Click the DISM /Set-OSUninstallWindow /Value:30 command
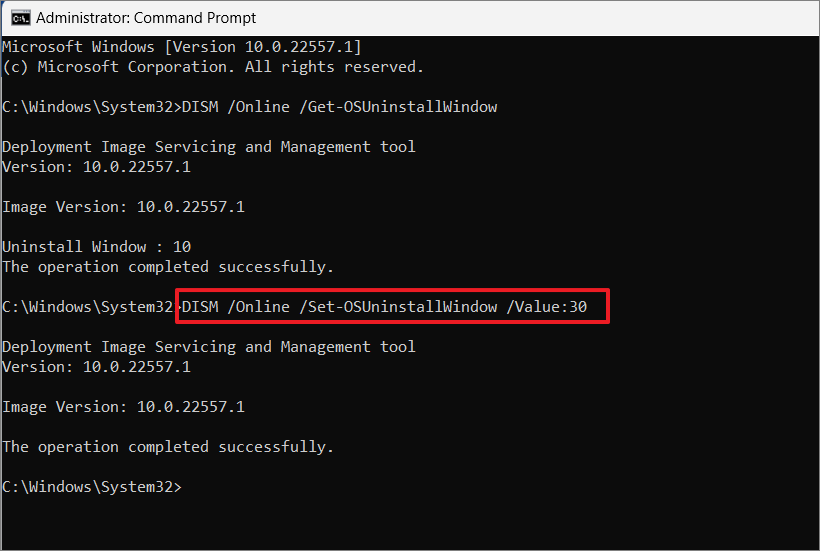This screenshot has height=551, width=820. [x=384, y=306]
